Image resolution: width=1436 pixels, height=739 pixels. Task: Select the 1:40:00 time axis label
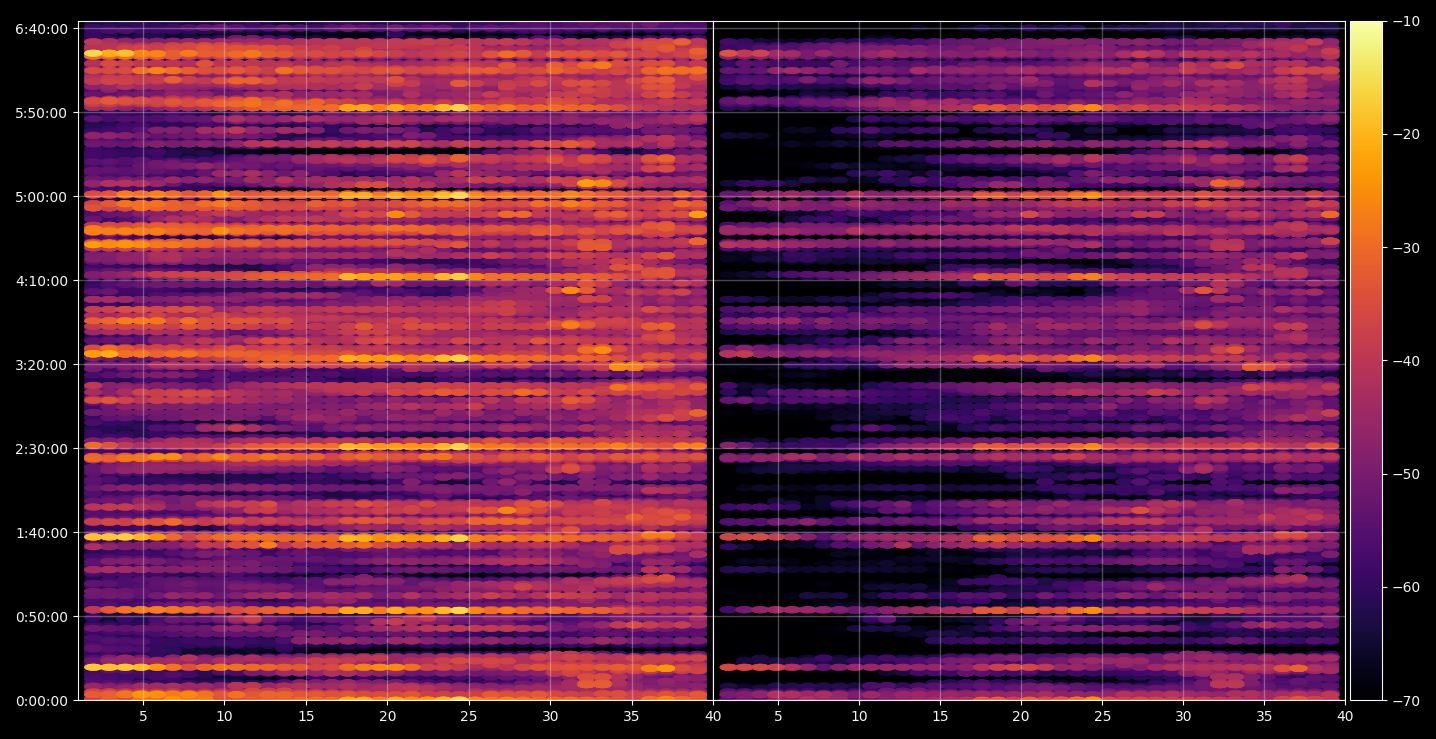click(42, 533)
